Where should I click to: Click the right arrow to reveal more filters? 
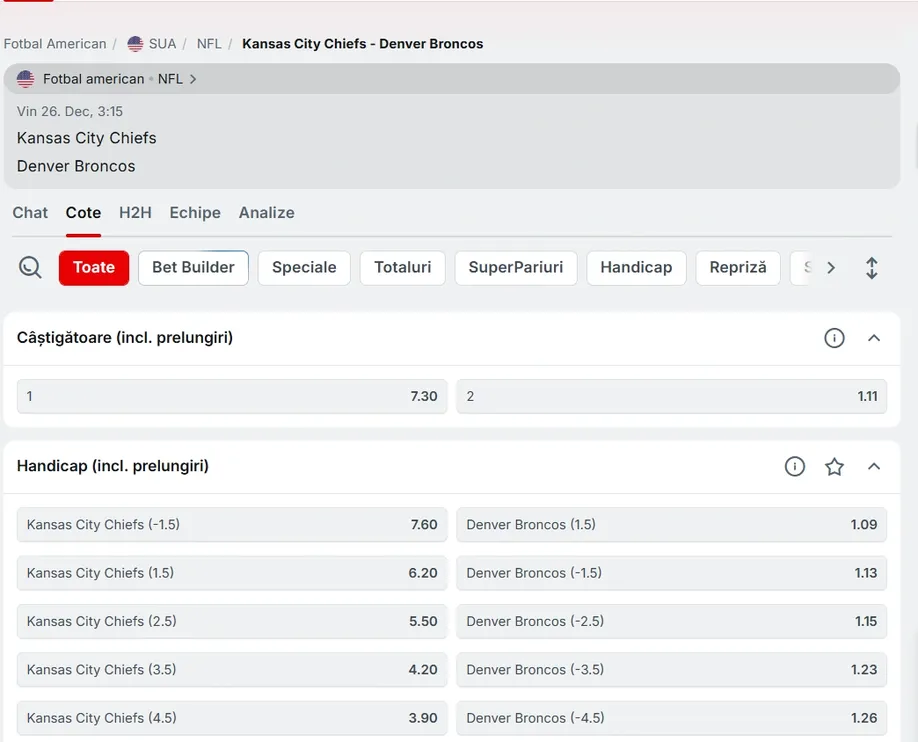click(831, 267)
